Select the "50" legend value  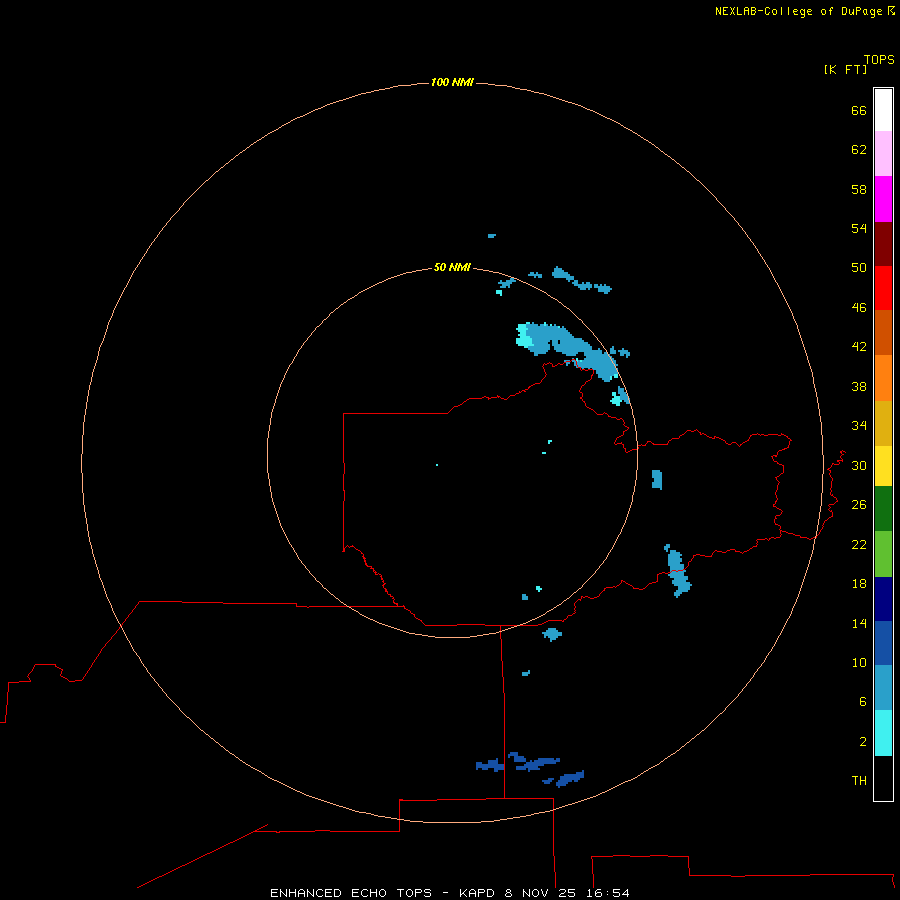coord(859,268)
